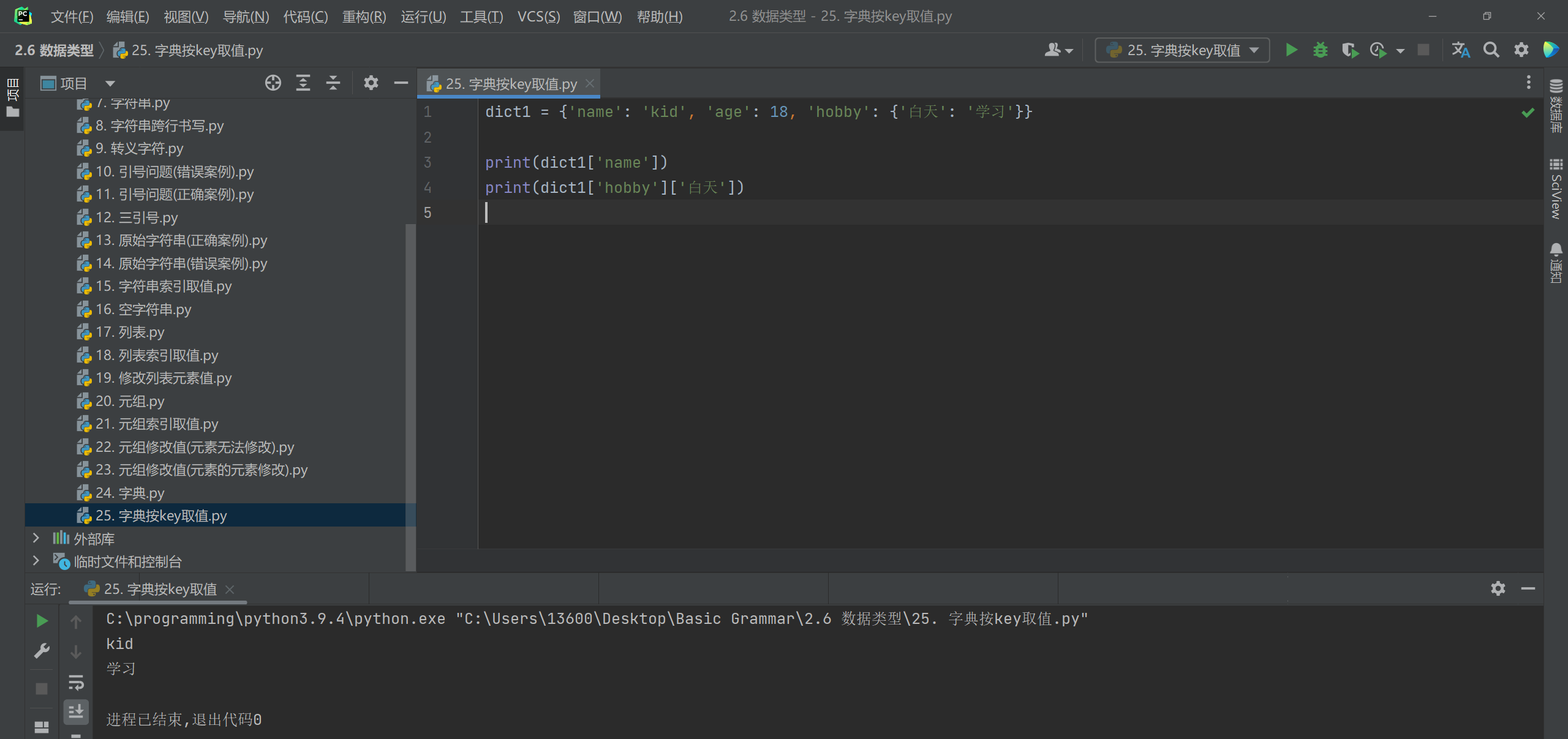Click project tree vertical scrollbar
This screenshot has width=1568, height=739.
[x=410, y=398]
